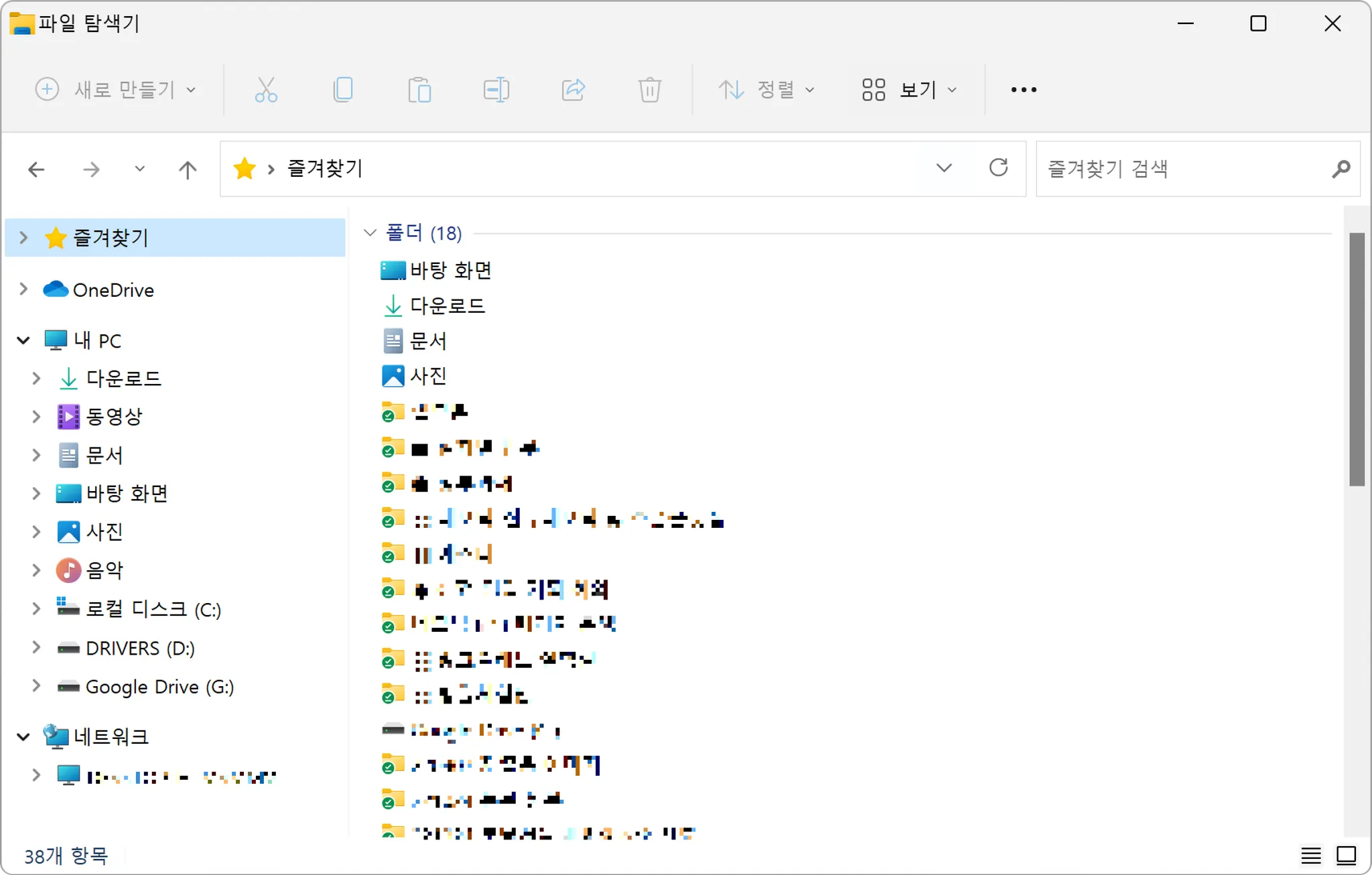Open the 보기 view dropdown
This screenshot has height=875, width=1372.
tap(909, 89)
